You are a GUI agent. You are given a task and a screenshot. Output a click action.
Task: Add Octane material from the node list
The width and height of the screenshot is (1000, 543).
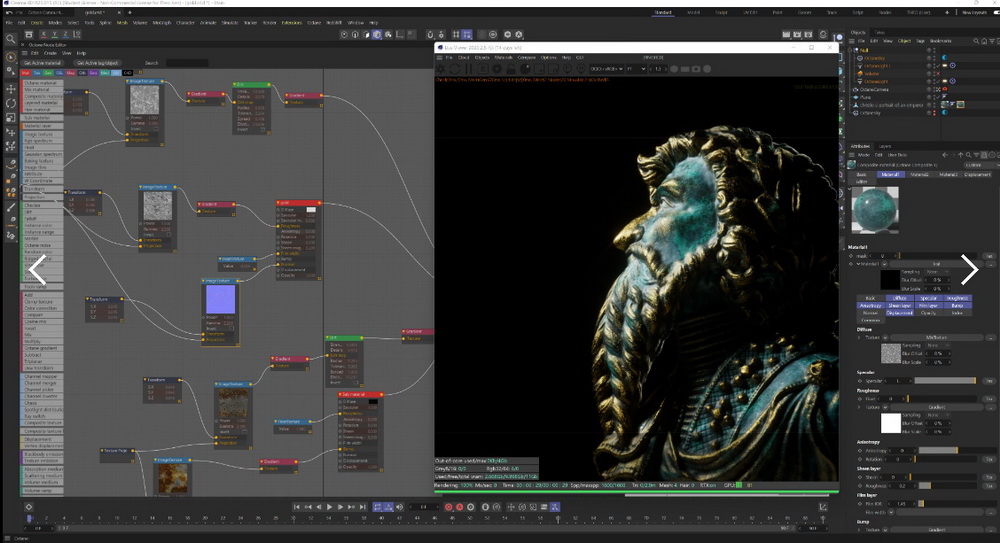click(43, 83)
